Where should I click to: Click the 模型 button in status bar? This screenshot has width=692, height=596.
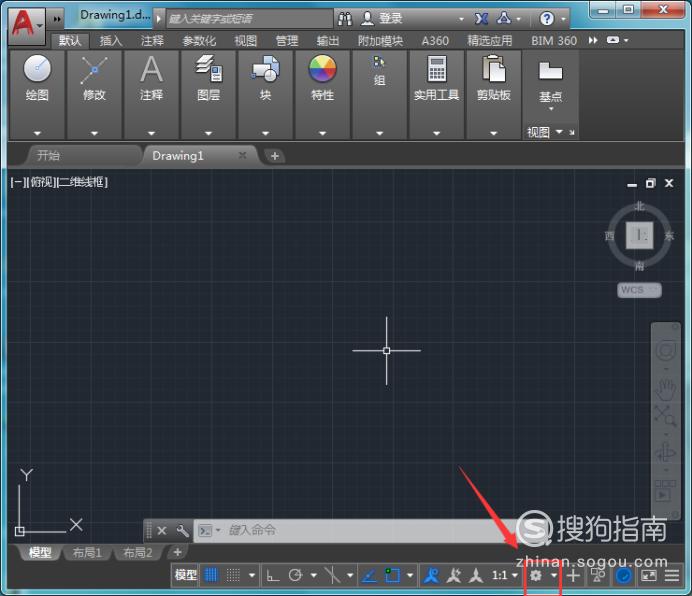(185, 575)
